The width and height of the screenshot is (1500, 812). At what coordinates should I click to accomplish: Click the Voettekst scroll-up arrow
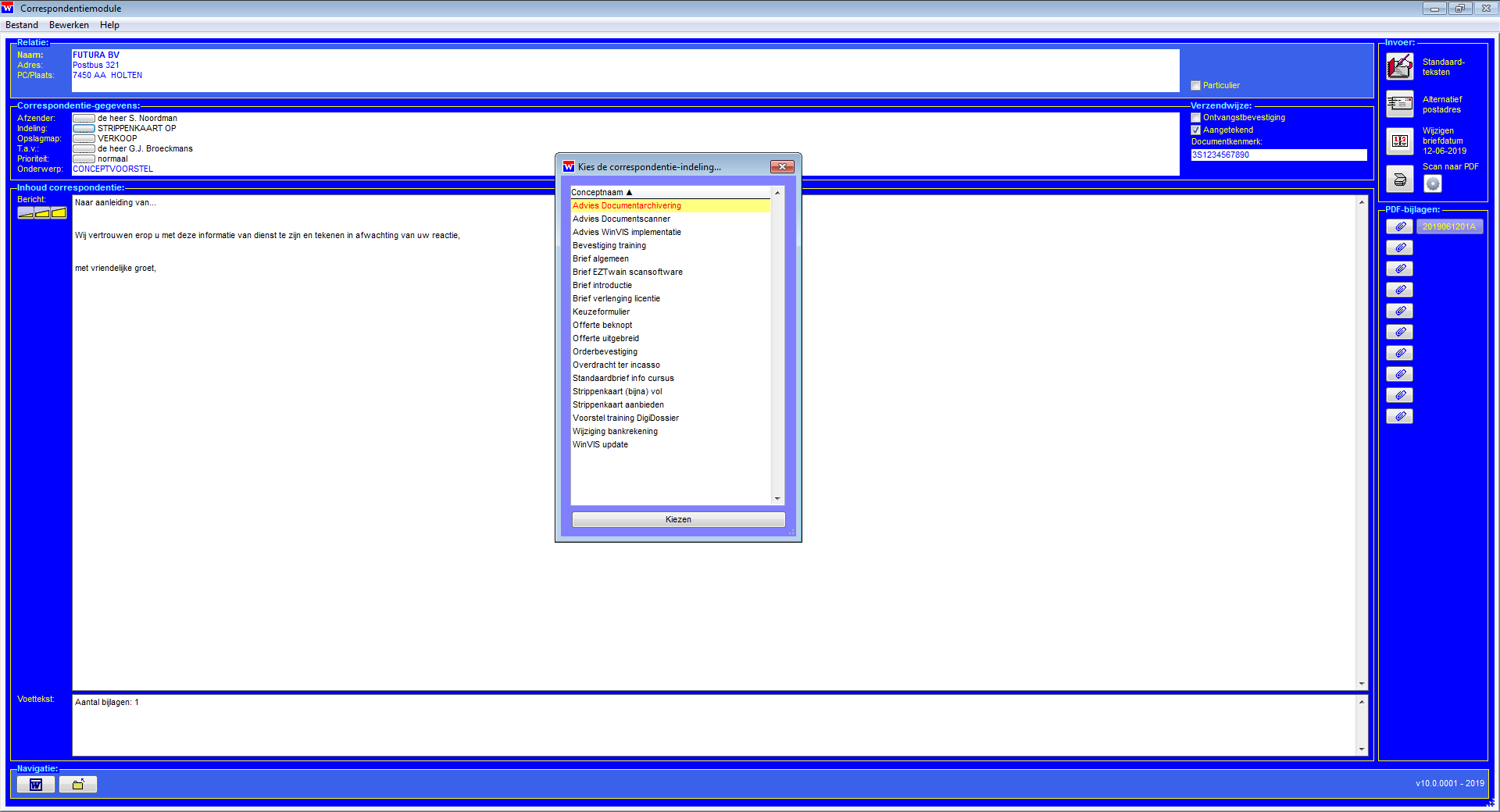pyautogui.click(x=1362, y=702)
